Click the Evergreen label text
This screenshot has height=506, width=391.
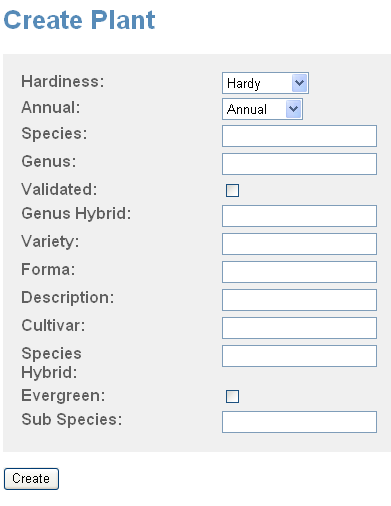[x=63, y=396]
